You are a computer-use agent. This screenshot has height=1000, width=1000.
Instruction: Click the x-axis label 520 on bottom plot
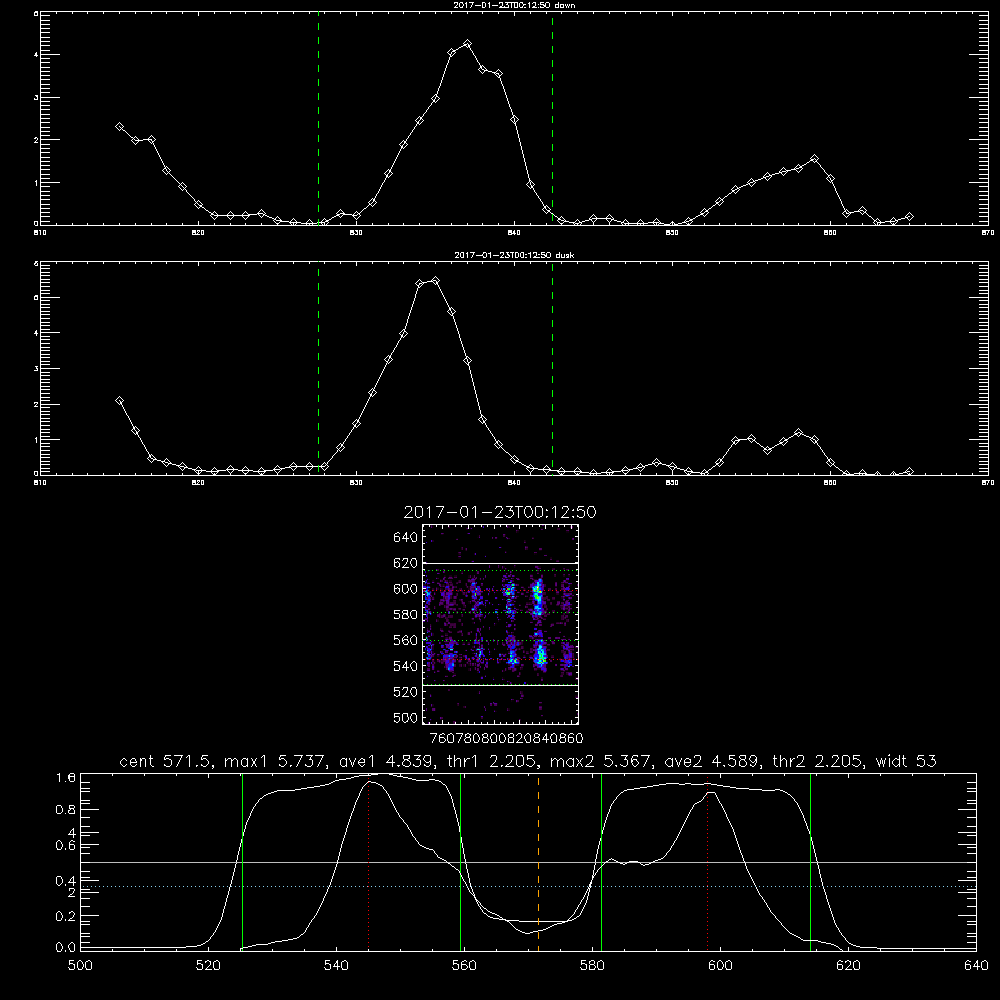pos(208,966)
